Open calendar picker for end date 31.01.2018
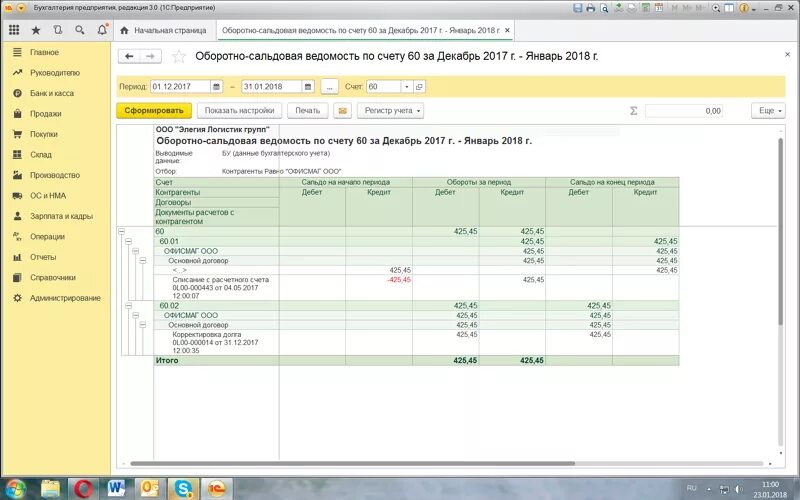This screenshot has width=800, height=500. click(308, 87)
